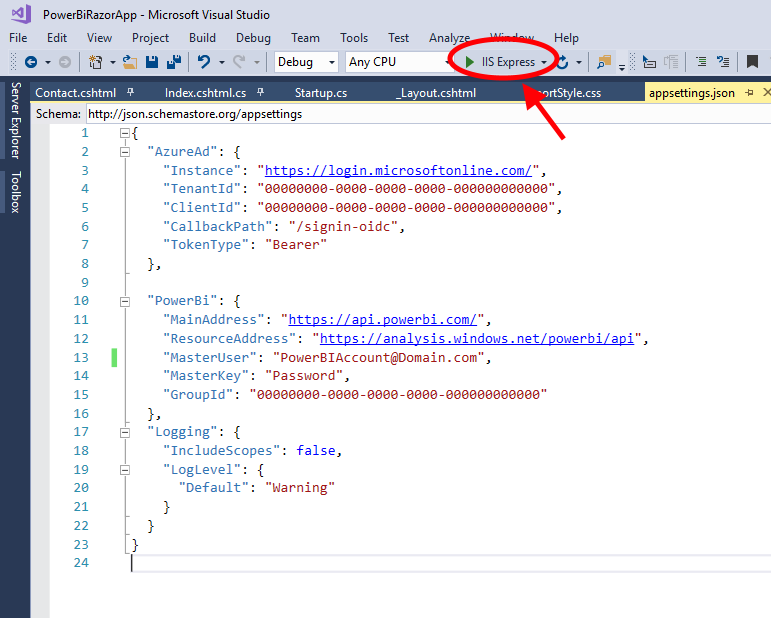Viewport: 771px width, 618px height.
Task: Click the "/signin-oidc" CallbackPath value
Action: [343, 227]
